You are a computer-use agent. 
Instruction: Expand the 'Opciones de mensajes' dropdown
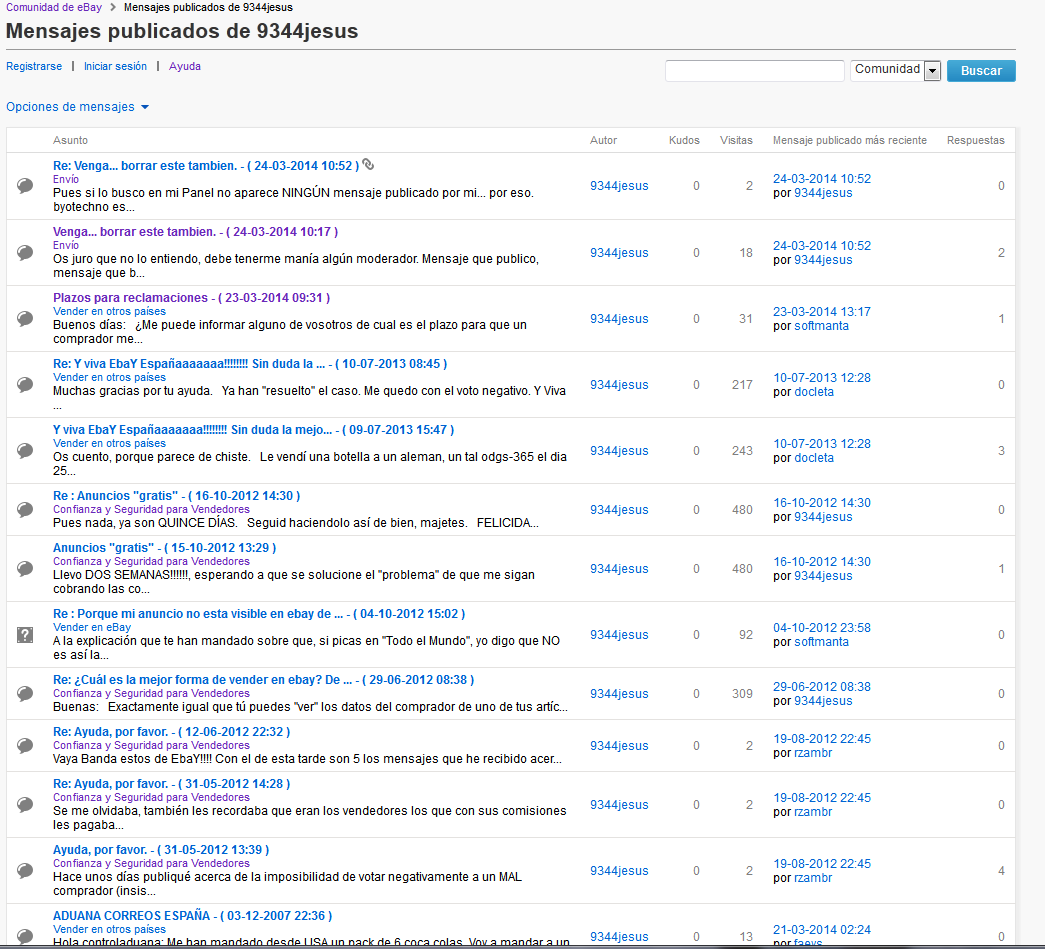tap(77, 107)
